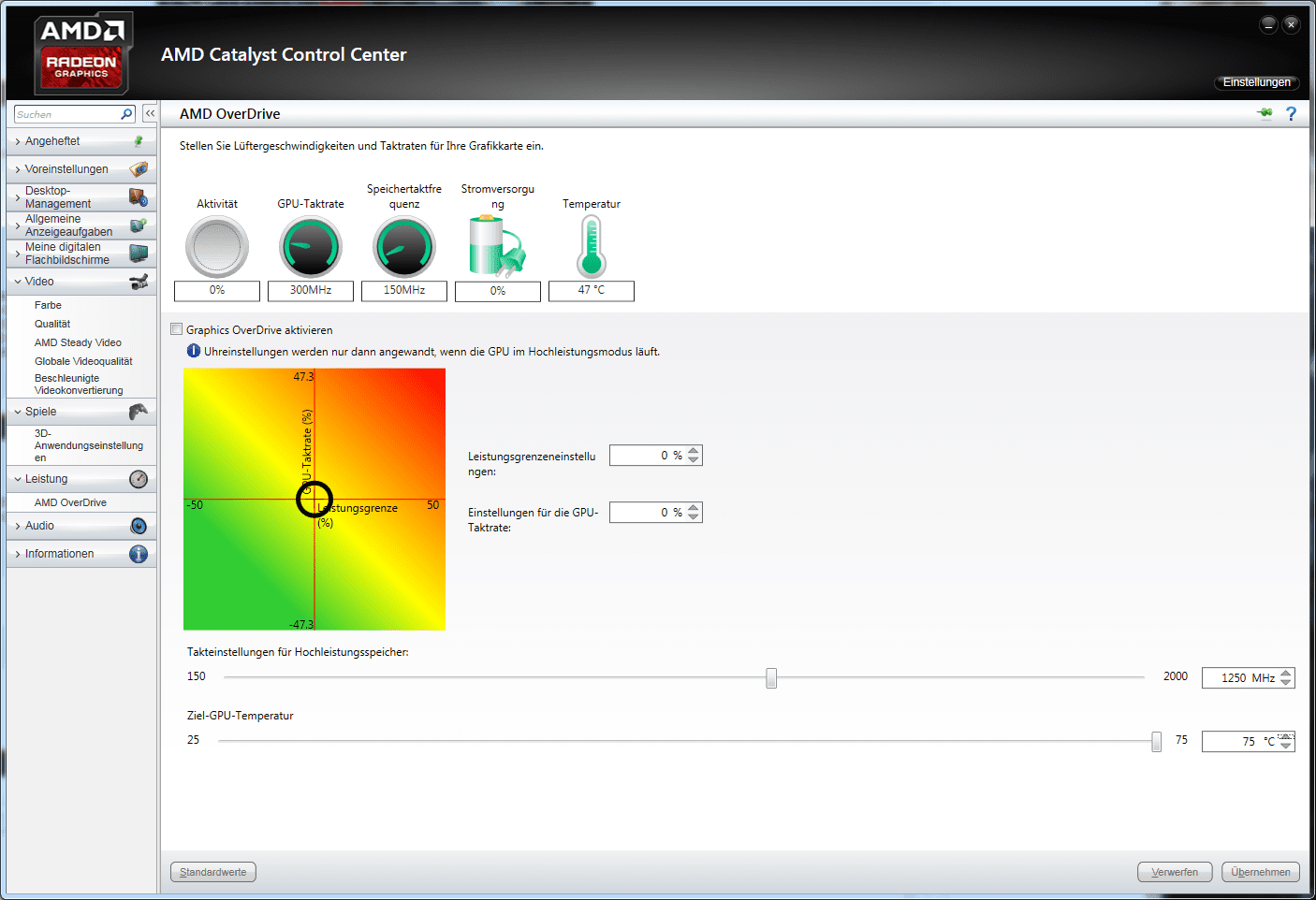The width and height of the screenshot is (1316, 900).
Task: Increase the 1250 MHz memory clock
Action: 1286,673
